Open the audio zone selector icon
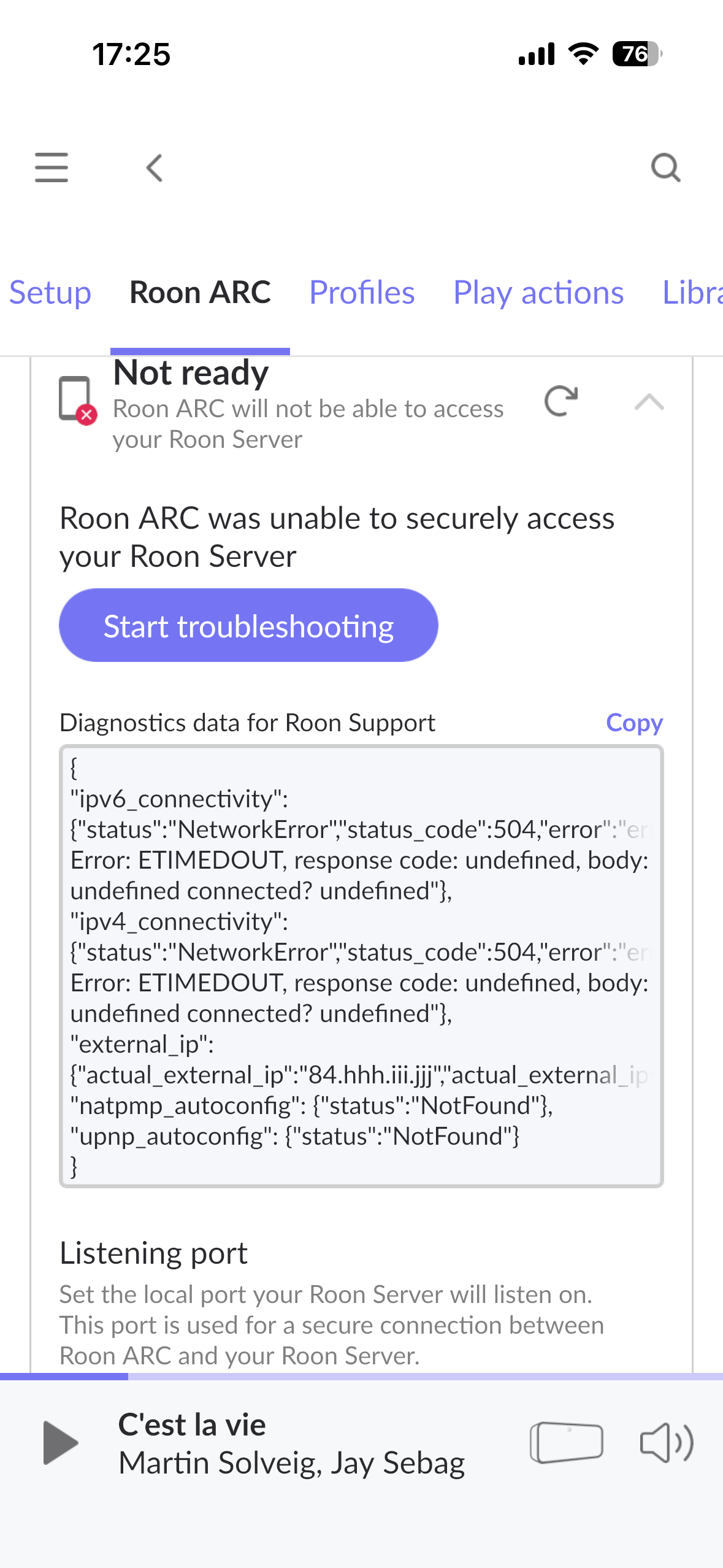 [566, 1442]
